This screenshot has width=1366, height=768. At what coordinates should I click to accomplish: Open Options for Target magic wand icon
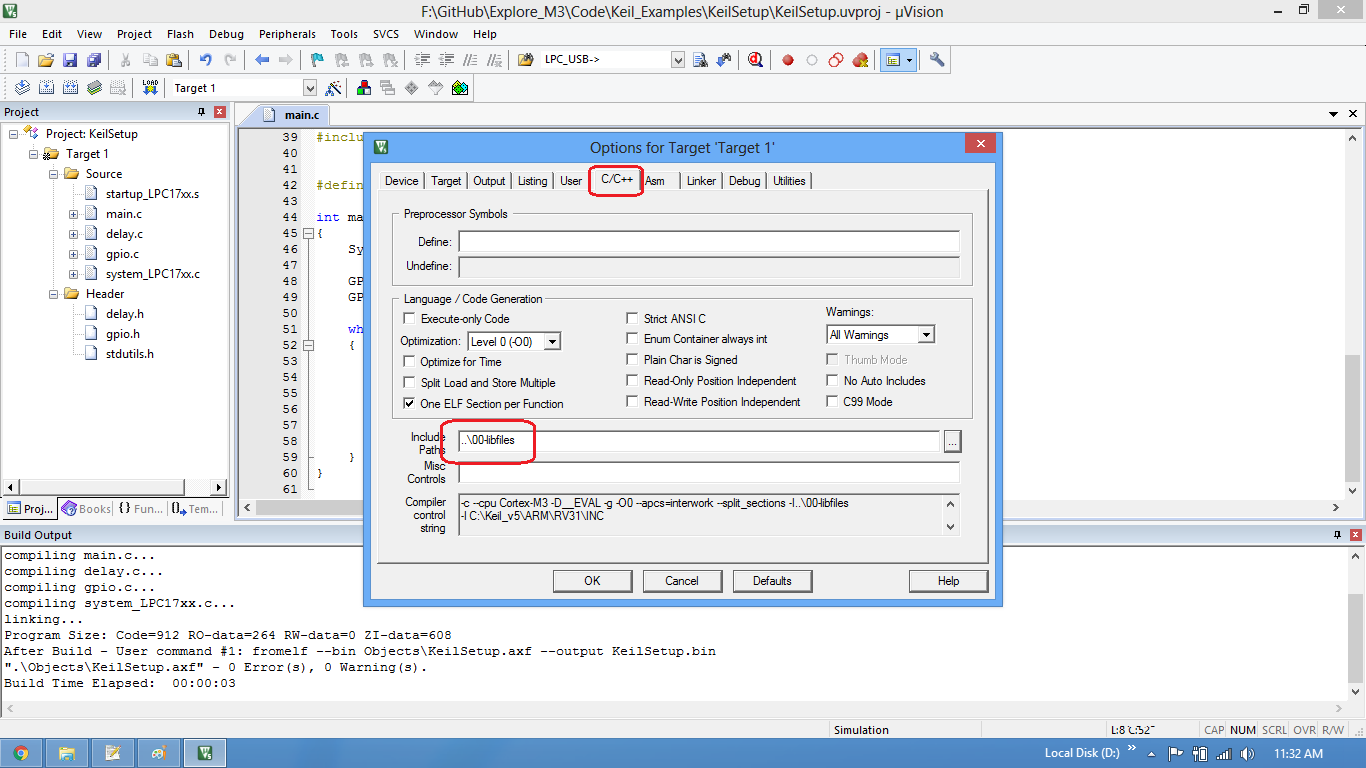click(x=334, y=88)
